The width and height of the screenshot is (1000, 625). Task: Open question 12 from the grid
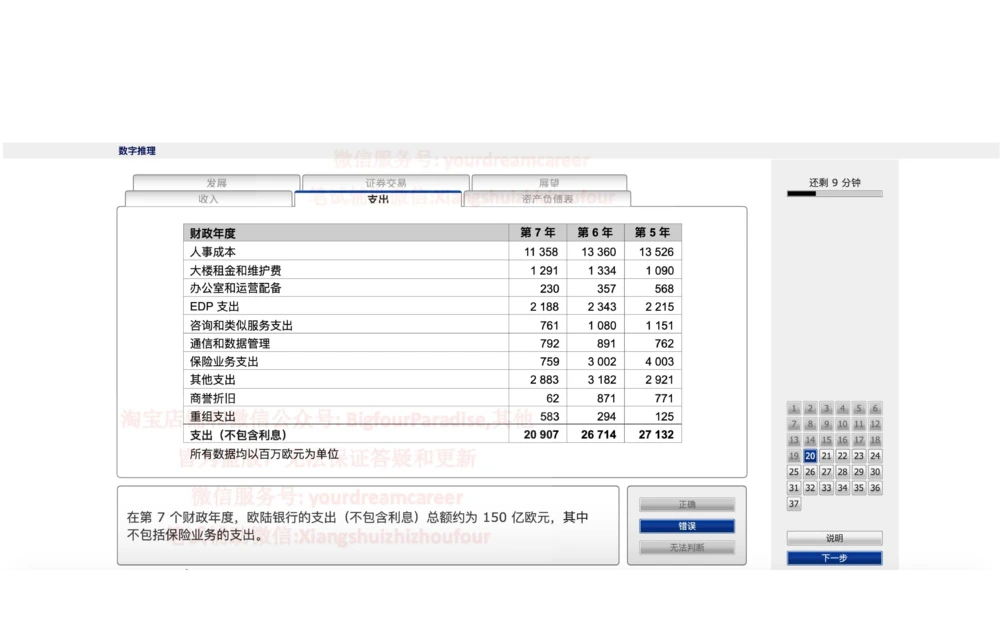click(x=874, y=423)
